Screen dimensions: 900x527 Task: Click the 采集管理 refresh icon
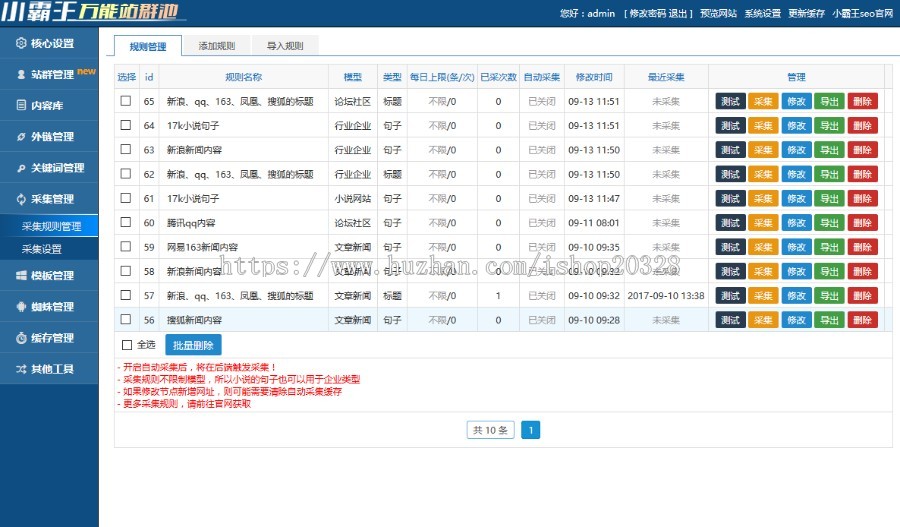21,199
